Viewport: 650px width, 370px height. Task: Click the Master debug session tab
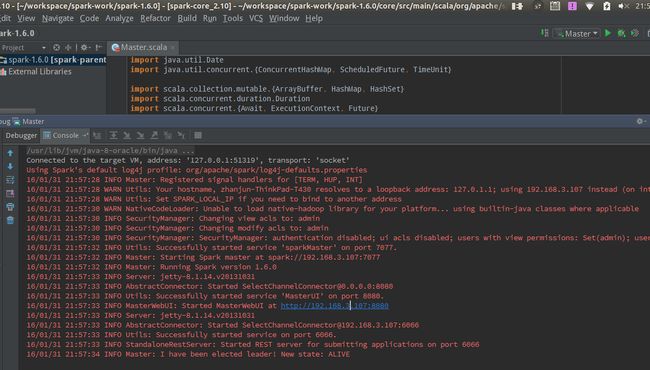(28, 121)
